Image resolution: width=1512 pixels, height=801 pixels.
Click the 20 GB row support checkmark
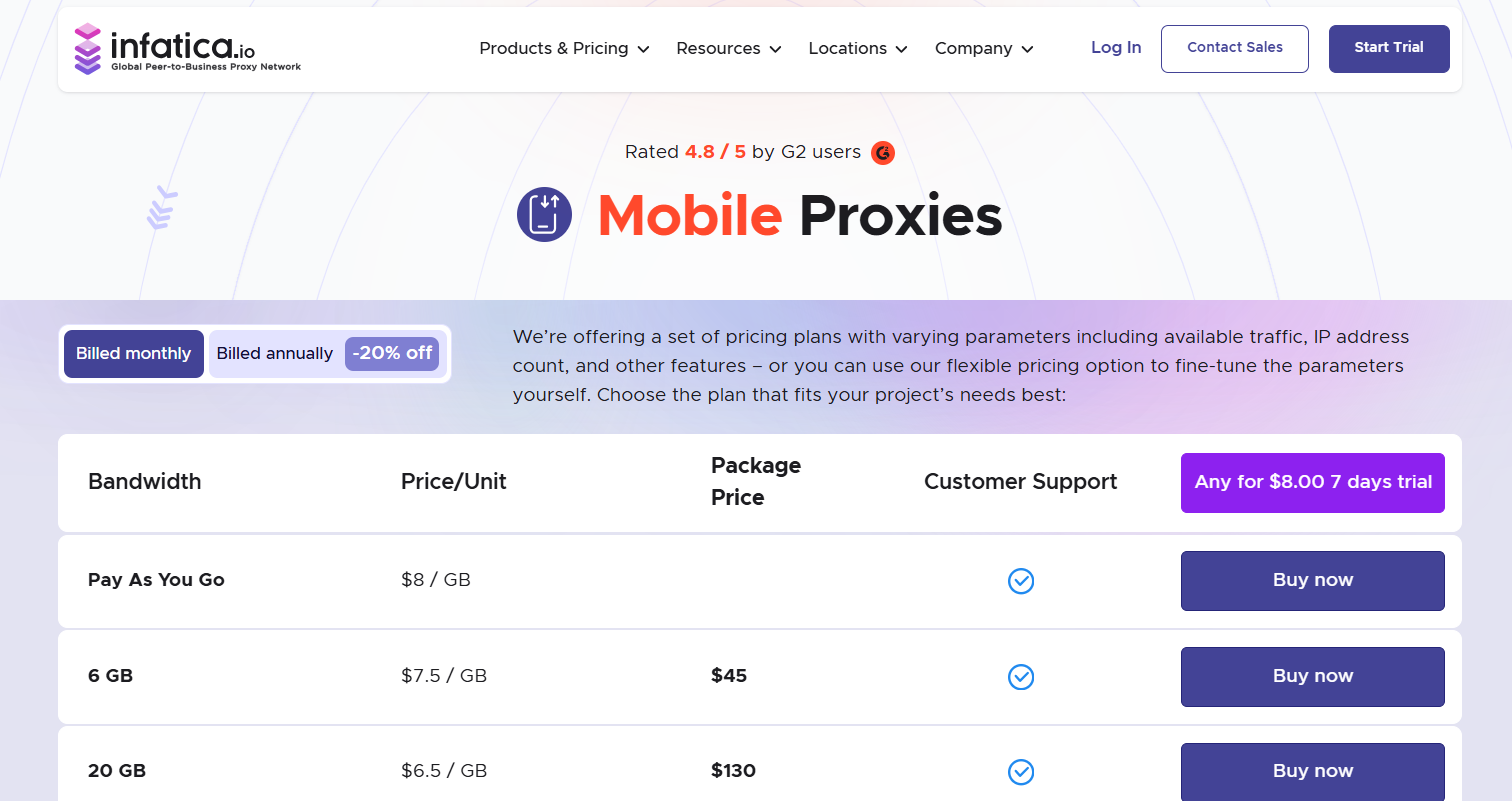point(1020,772)
